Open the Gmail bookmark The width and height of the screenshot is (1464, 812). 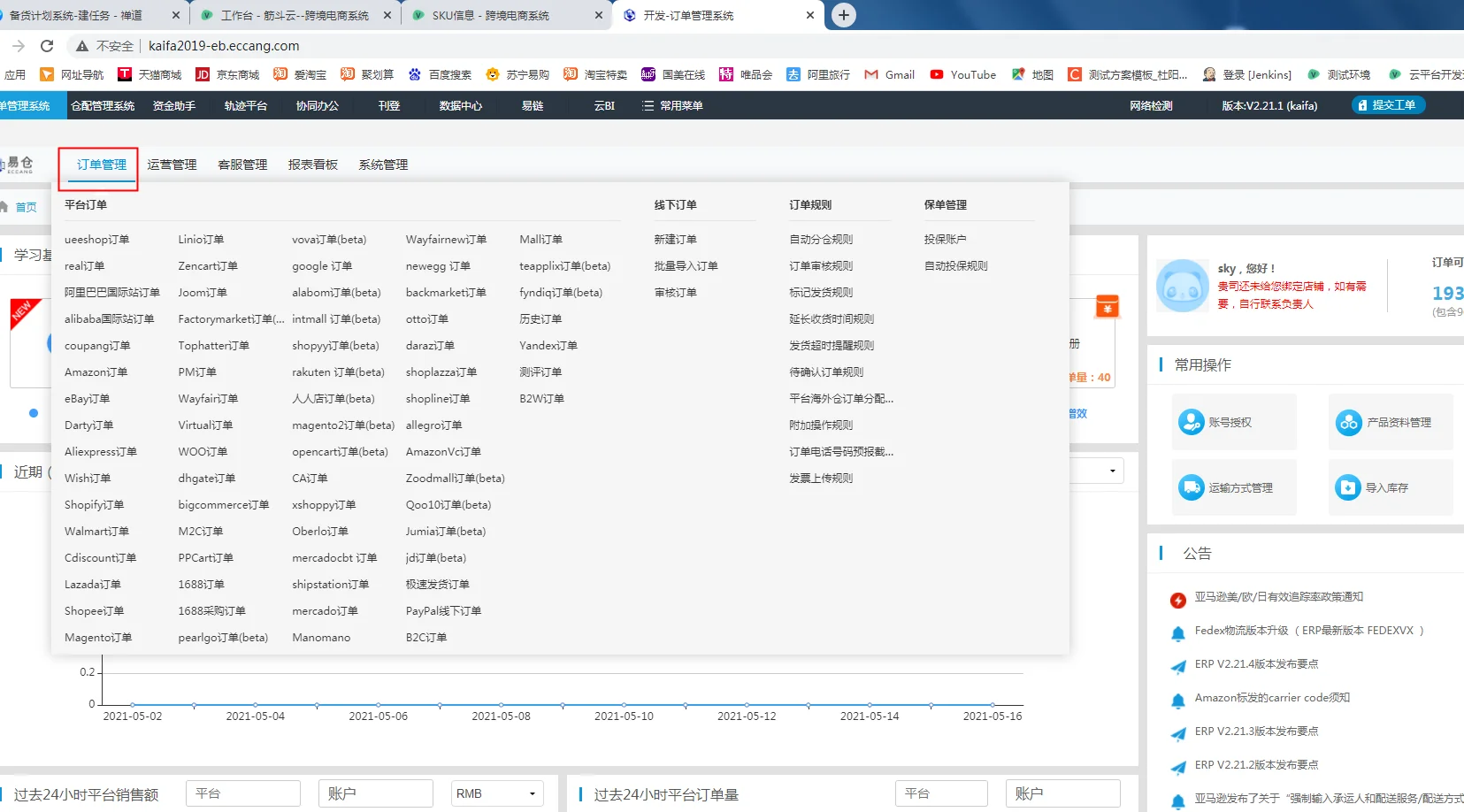pyautogui.click(x=890, y=74)
